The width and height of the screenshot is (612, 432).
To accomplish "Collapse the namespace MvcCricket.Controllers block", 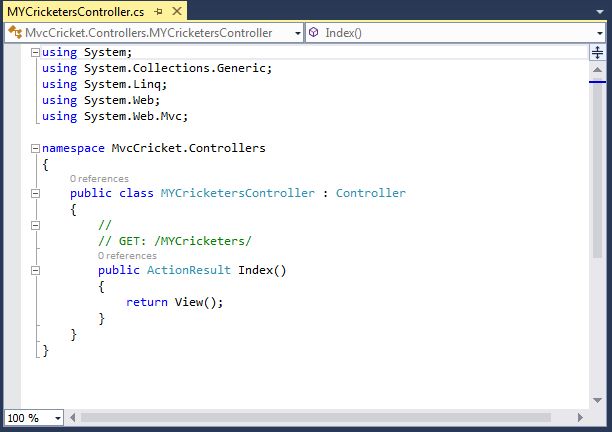I will tap(35, 148).
